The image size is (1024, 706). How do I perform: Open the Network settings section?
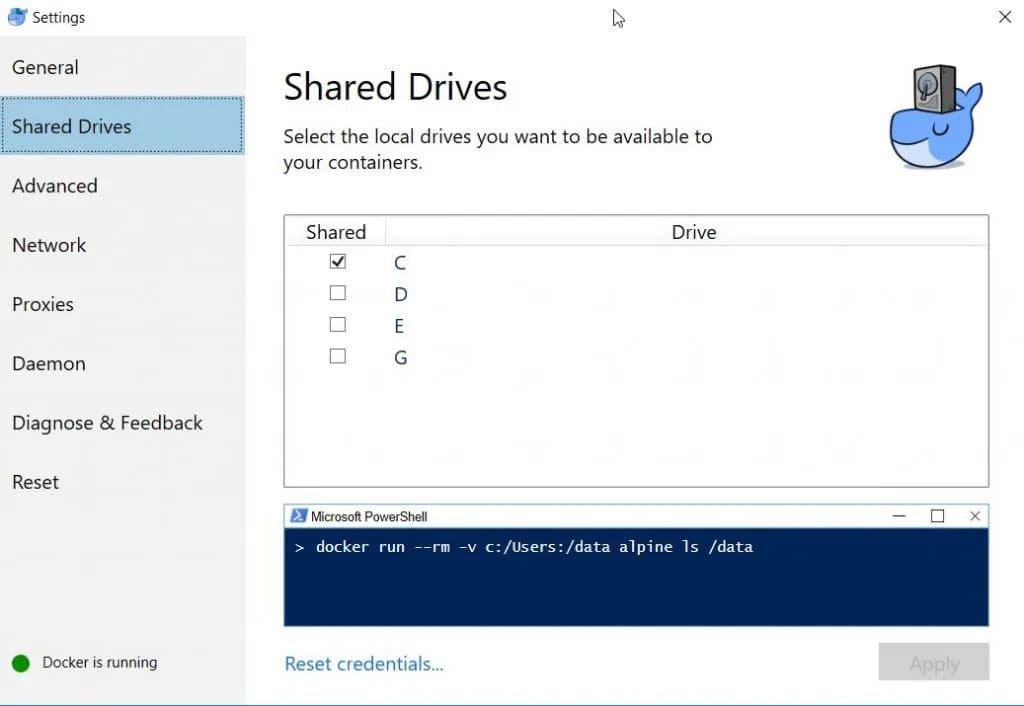pos(48,245)
